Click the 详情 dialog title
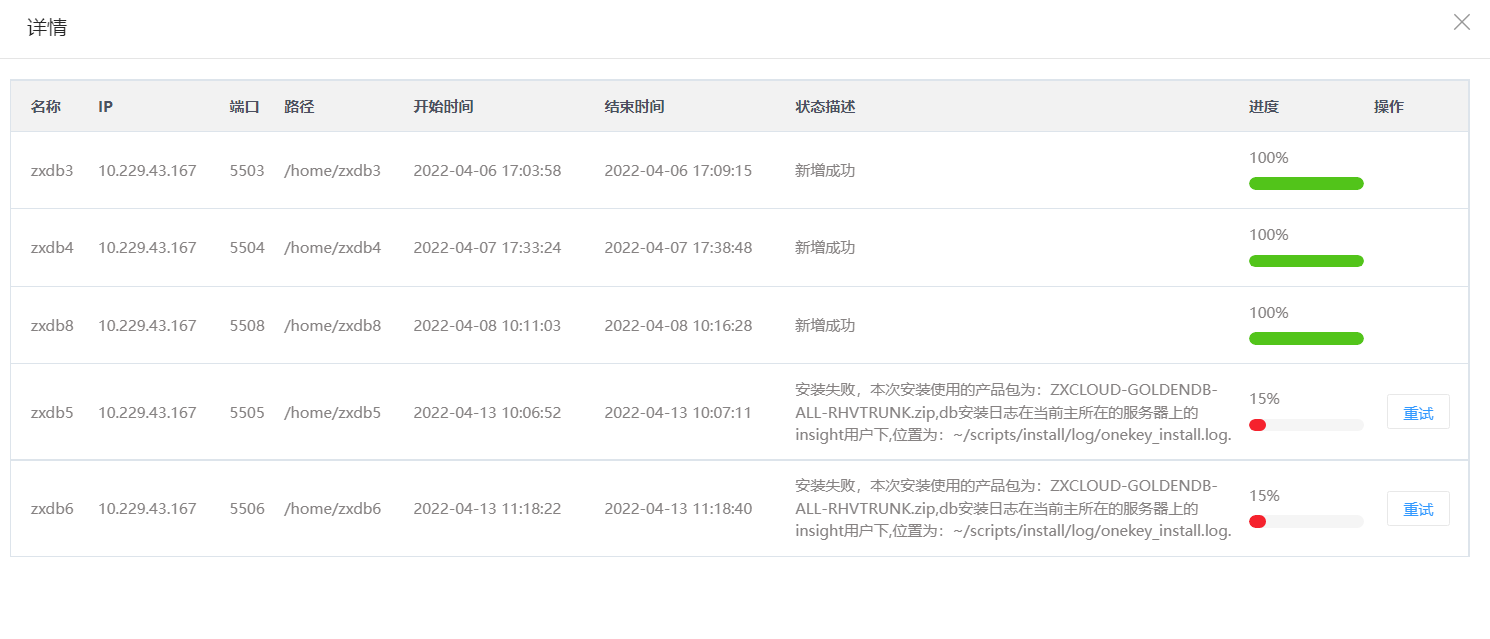Screen dimensions: 1490x639 point(47,28)
